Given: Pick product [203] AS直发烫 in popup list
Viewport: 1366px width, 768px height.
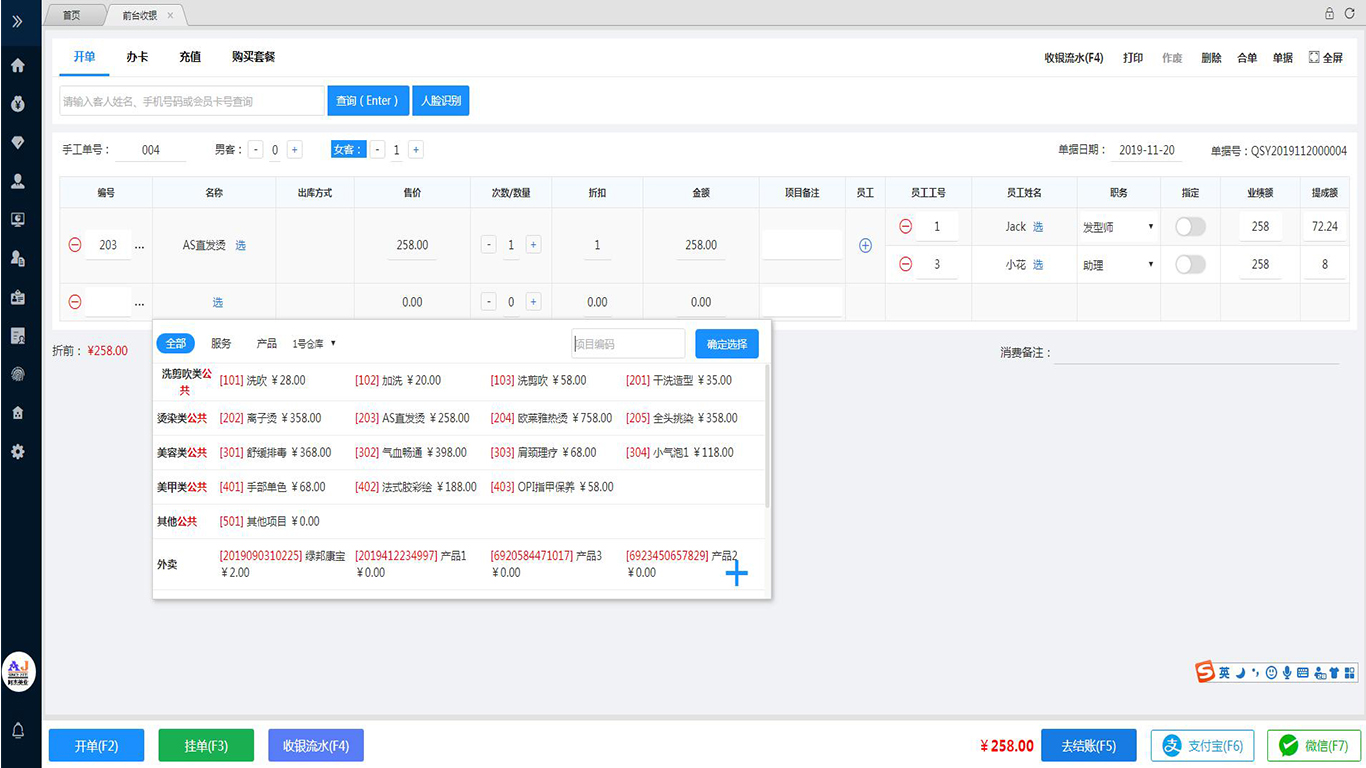Looking at the screenshot, I should pos(412,418).
